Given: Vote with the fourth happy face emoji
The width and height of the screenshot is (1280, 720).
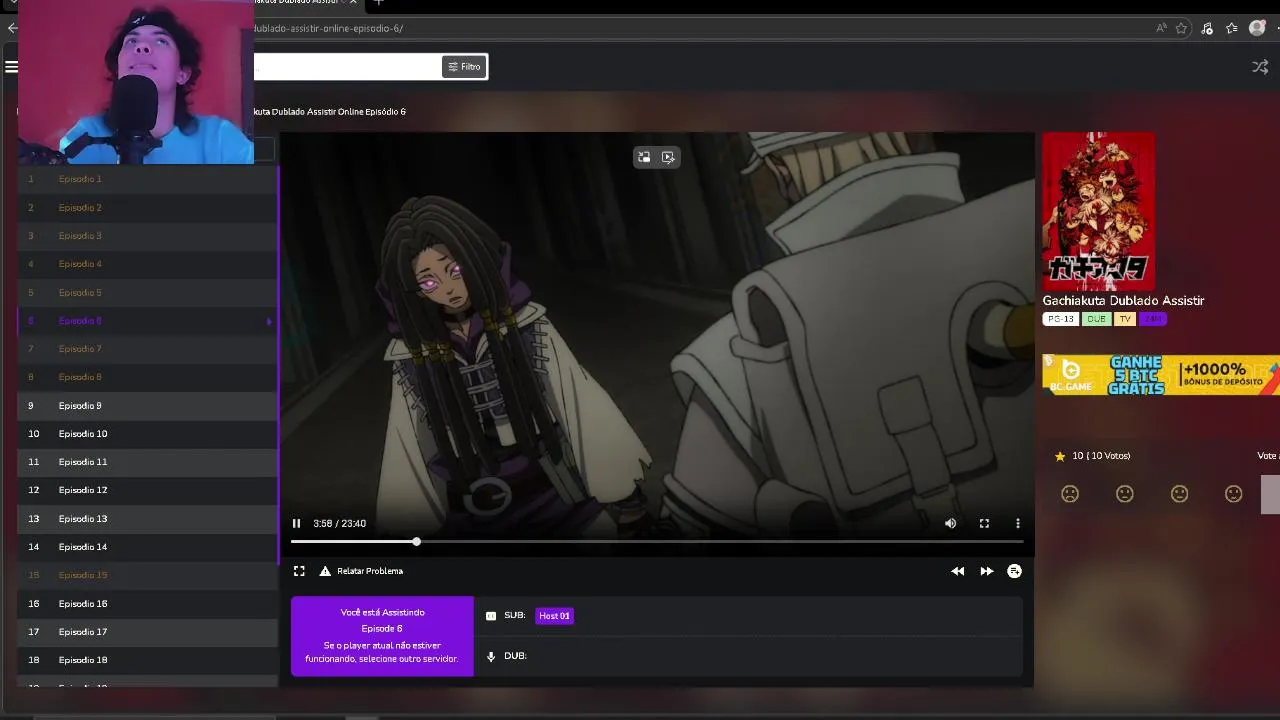Looking at the screenshot, I should click(1233, 494).
